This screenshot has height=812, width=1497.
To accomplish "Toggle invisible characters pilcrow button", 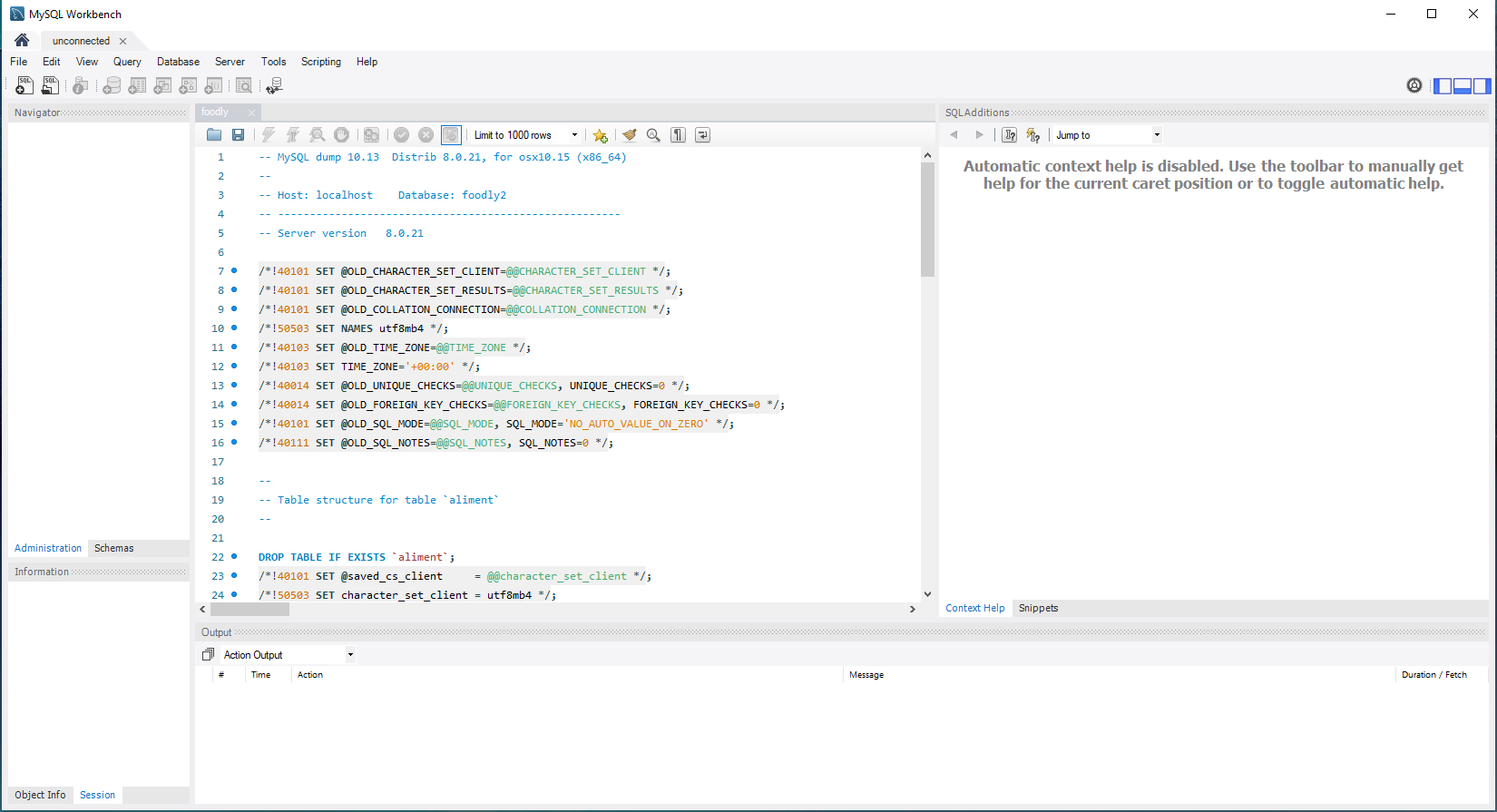I will pyautogui.click(x=678, y=135).
